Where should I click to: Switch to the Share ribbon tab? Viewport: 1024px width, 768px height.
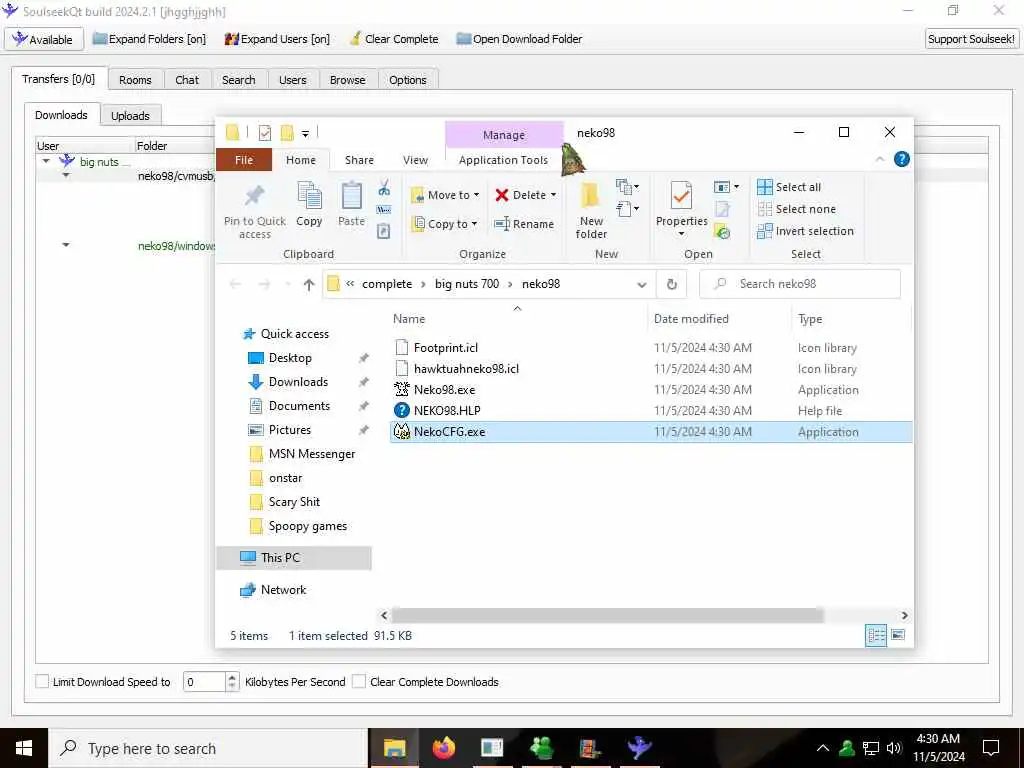[359, 160]
